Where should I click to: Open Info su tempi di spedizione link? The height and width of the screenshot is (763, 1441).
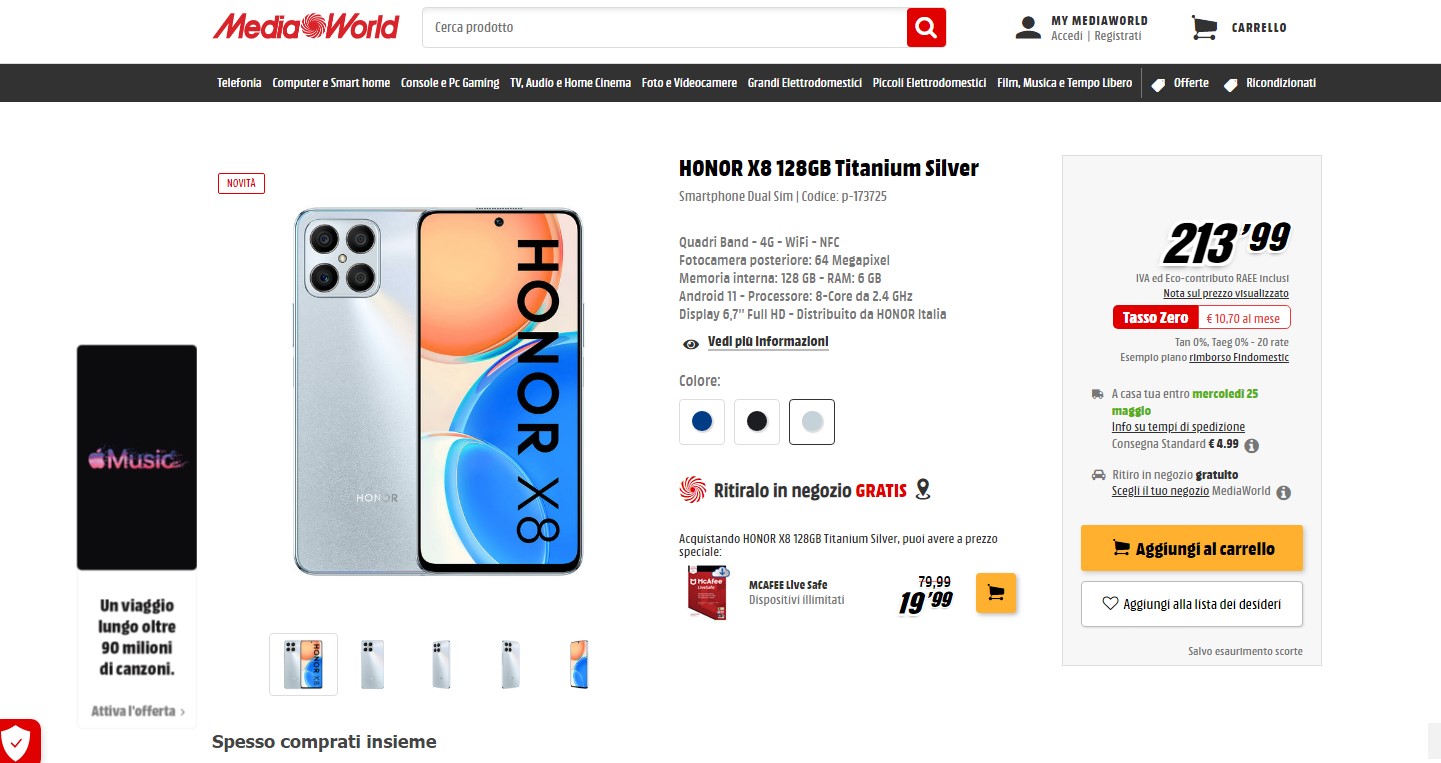(1178, 427)
